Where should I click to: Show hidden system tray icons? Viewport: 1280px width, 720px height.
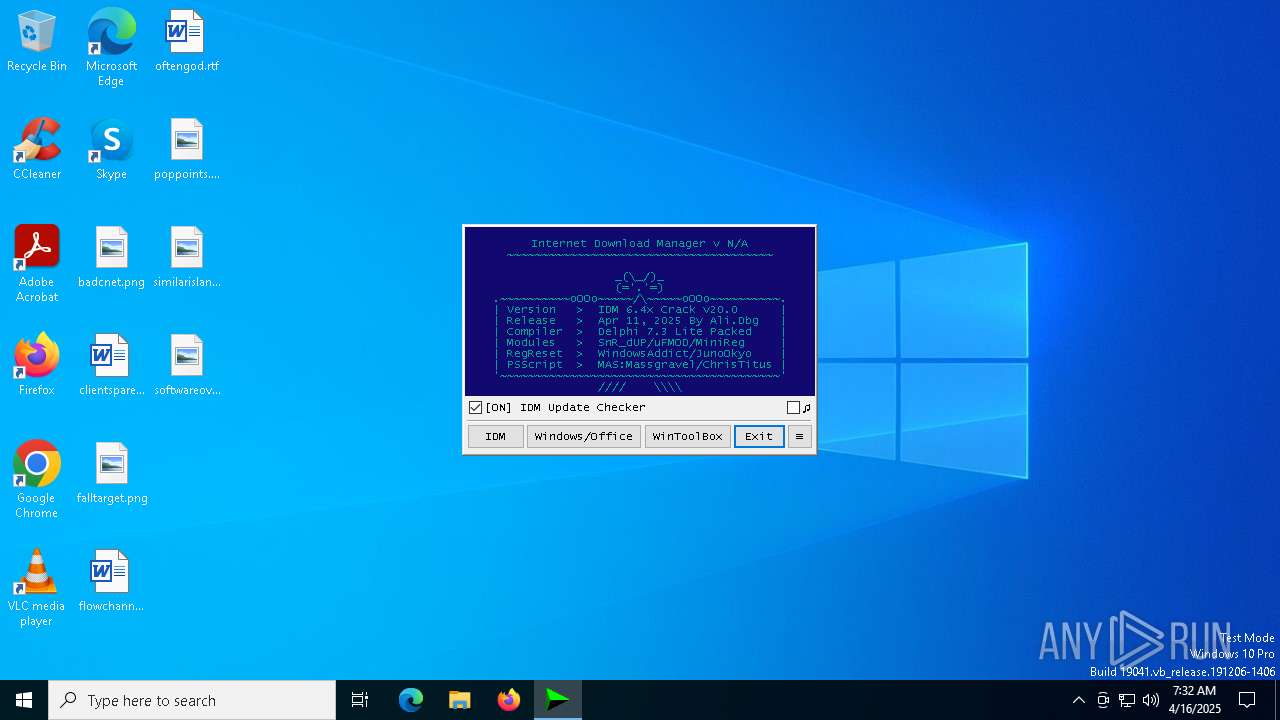click(x=1078, y=700)
